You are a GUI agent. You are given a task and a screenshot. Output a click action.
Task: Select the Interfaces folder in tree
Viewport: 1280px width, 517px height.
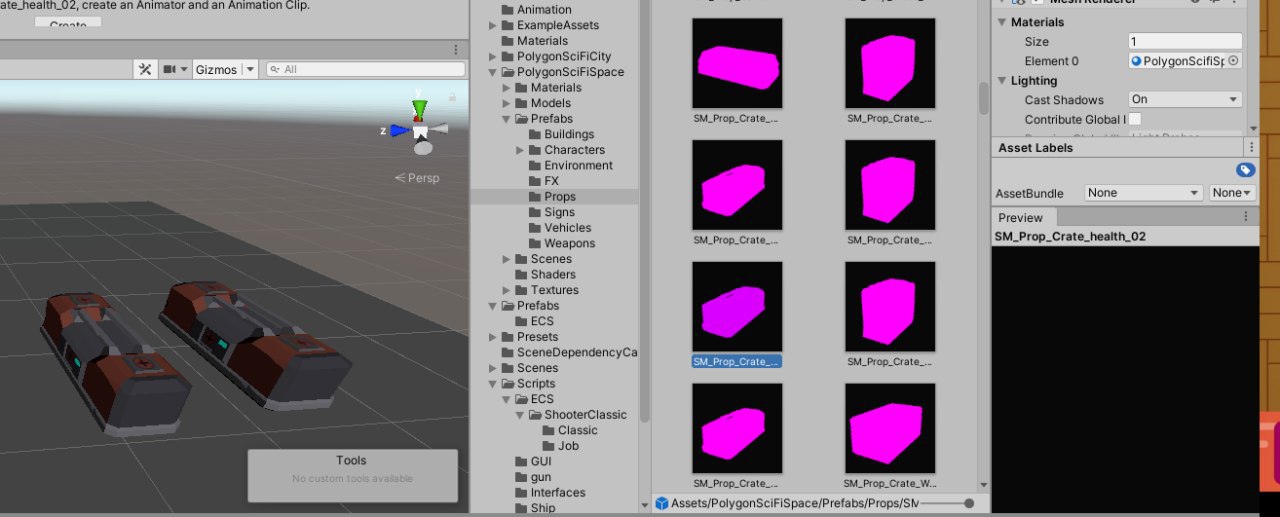pyautogui.click(x=558, y=492)
